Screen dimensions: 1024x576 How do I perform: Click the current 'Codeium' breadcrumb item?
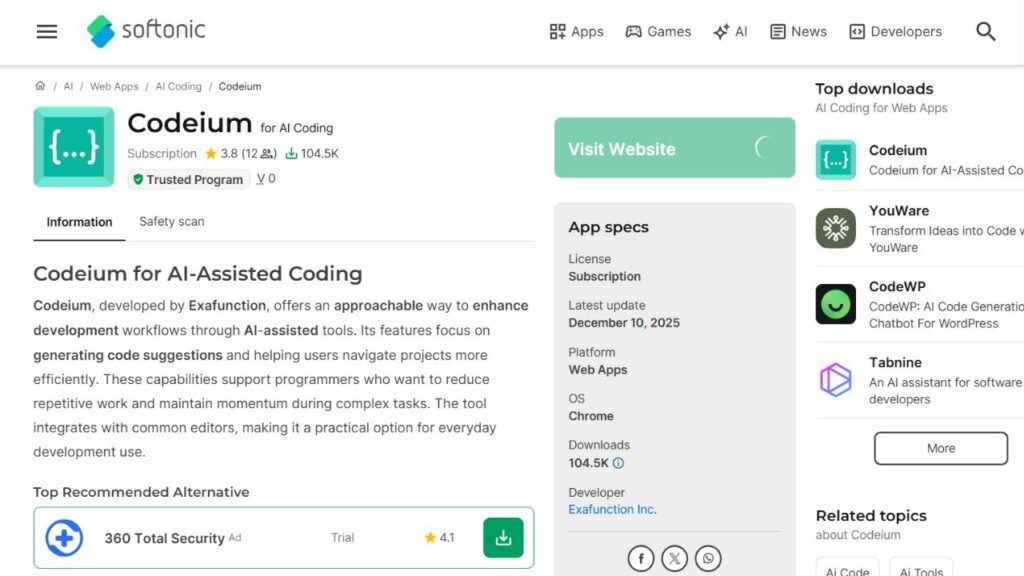[240, 86]
